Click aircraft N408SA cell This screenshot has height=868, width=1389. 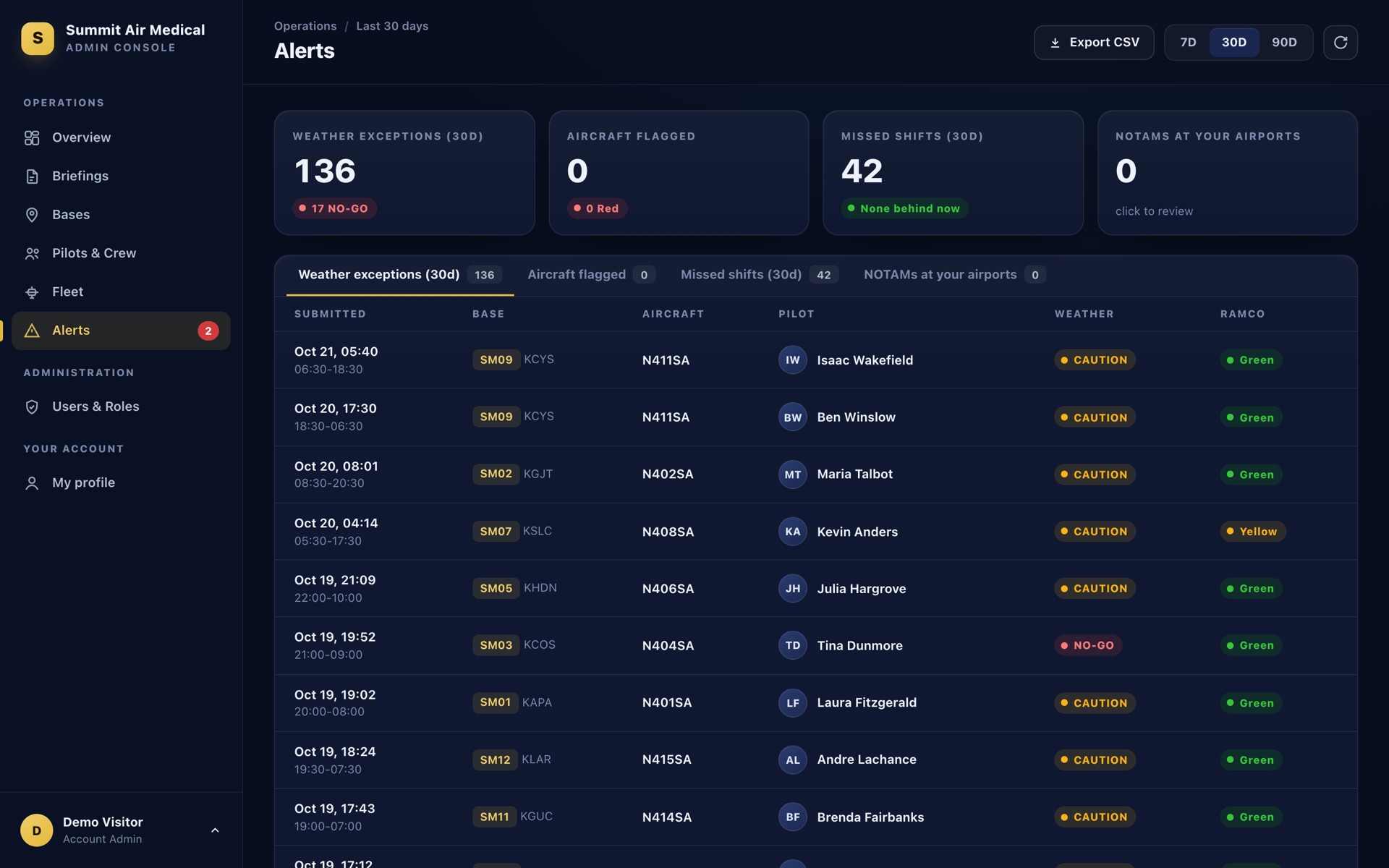(668, 532)
